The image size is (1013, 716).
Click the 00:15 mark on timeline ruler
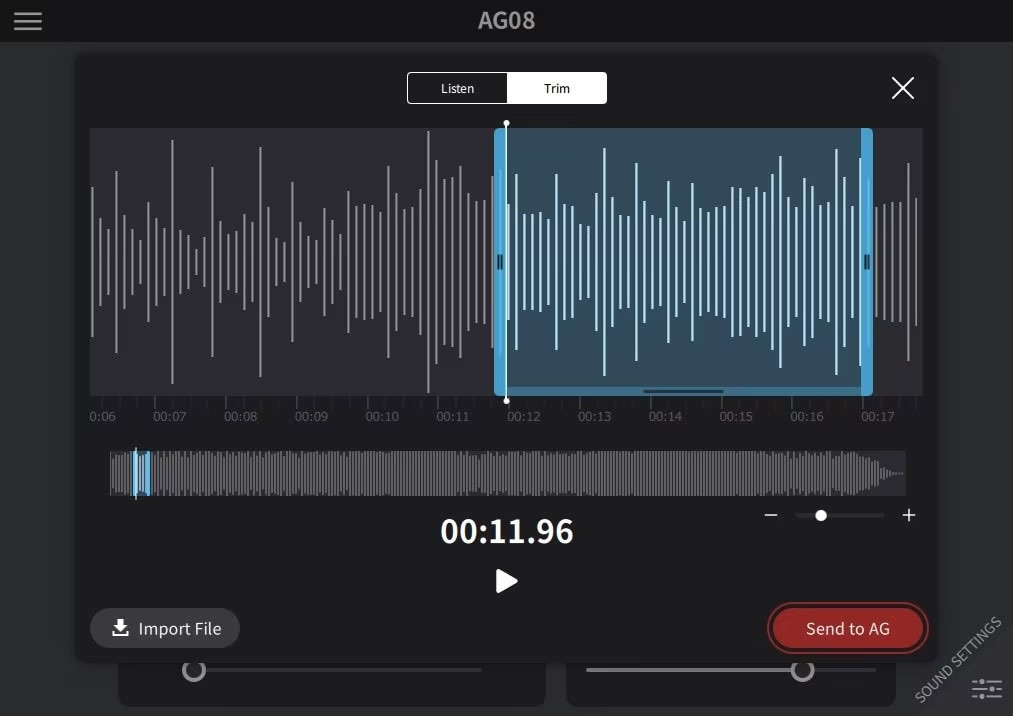pos(736,416)
